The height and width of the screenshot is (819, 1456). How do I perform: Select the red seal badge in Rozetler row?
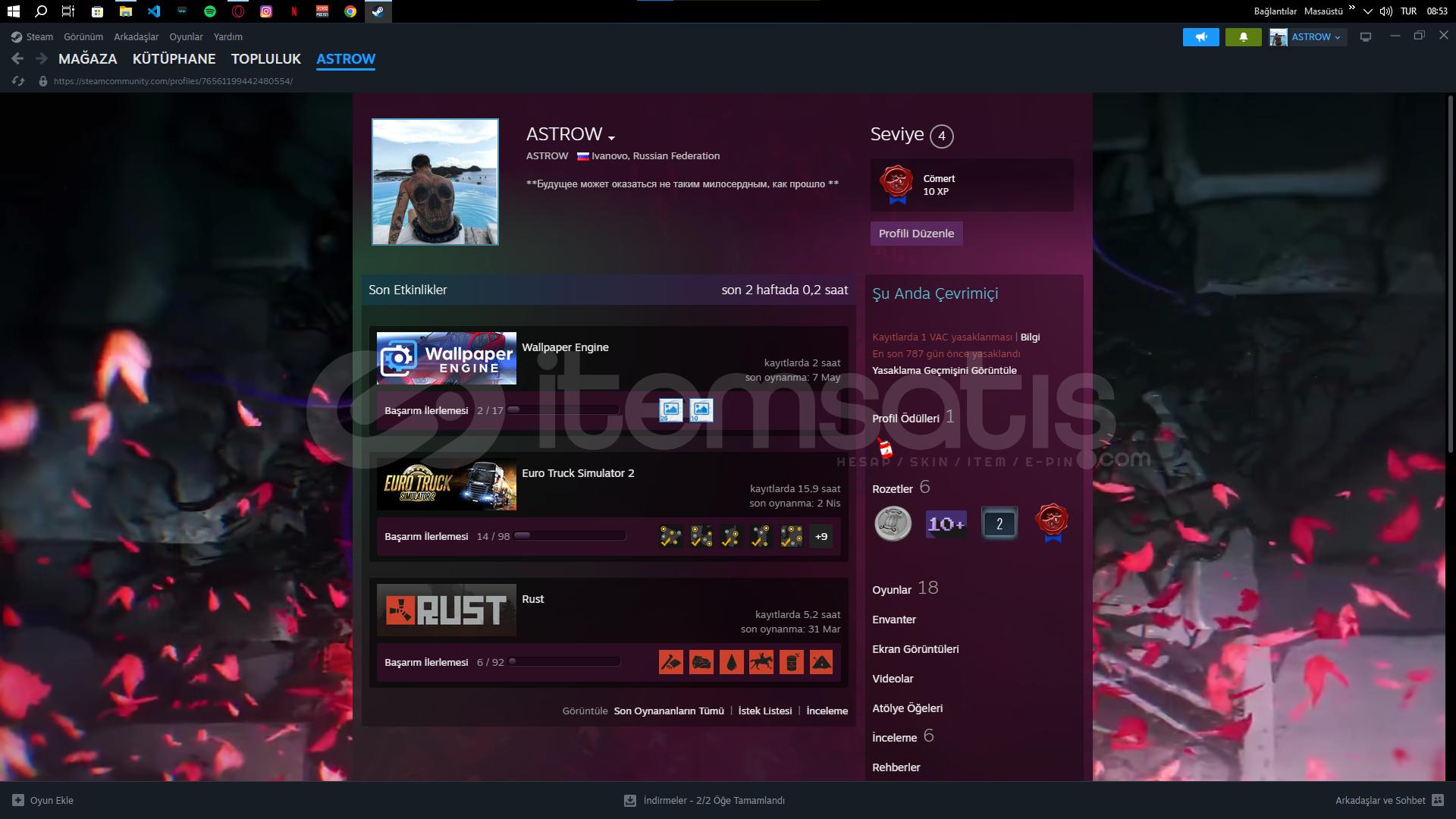tap(1053, 523)
